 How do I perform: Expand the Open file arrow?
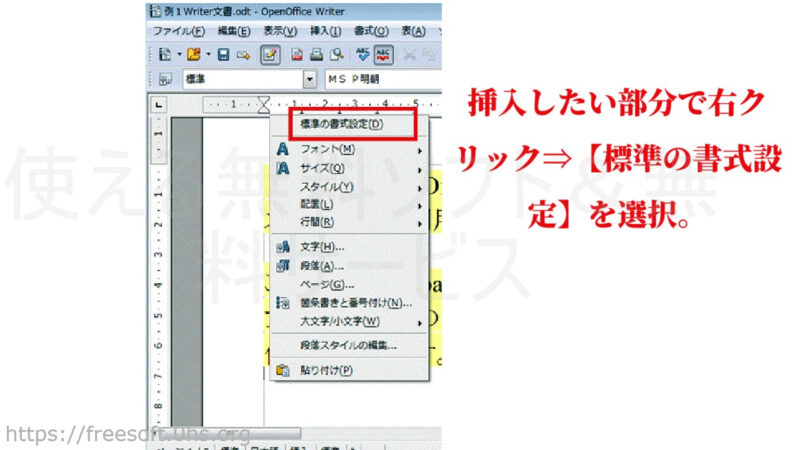208,54
